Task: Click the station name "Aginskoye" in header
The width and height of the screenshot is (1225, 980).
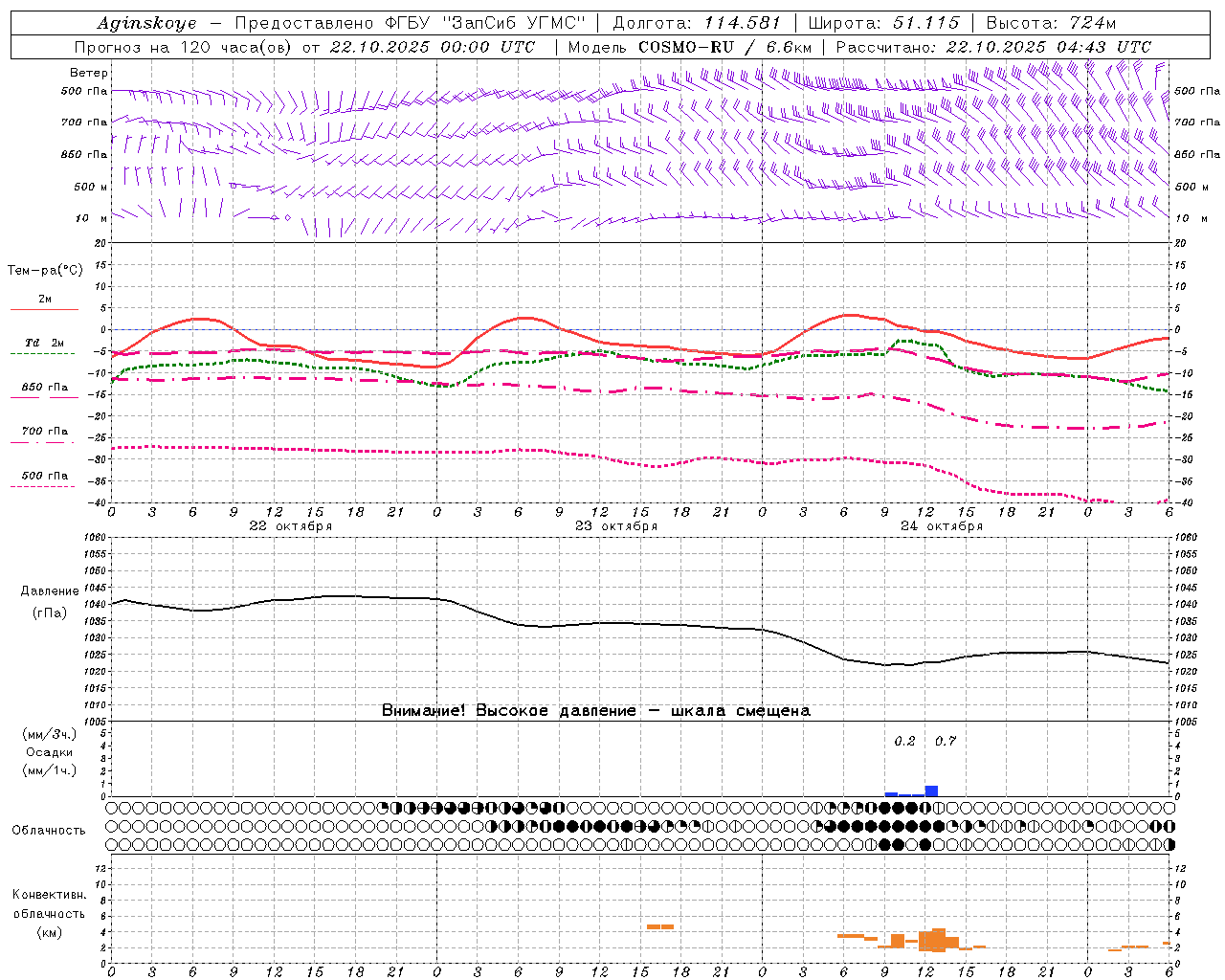Action: [147, 23]
